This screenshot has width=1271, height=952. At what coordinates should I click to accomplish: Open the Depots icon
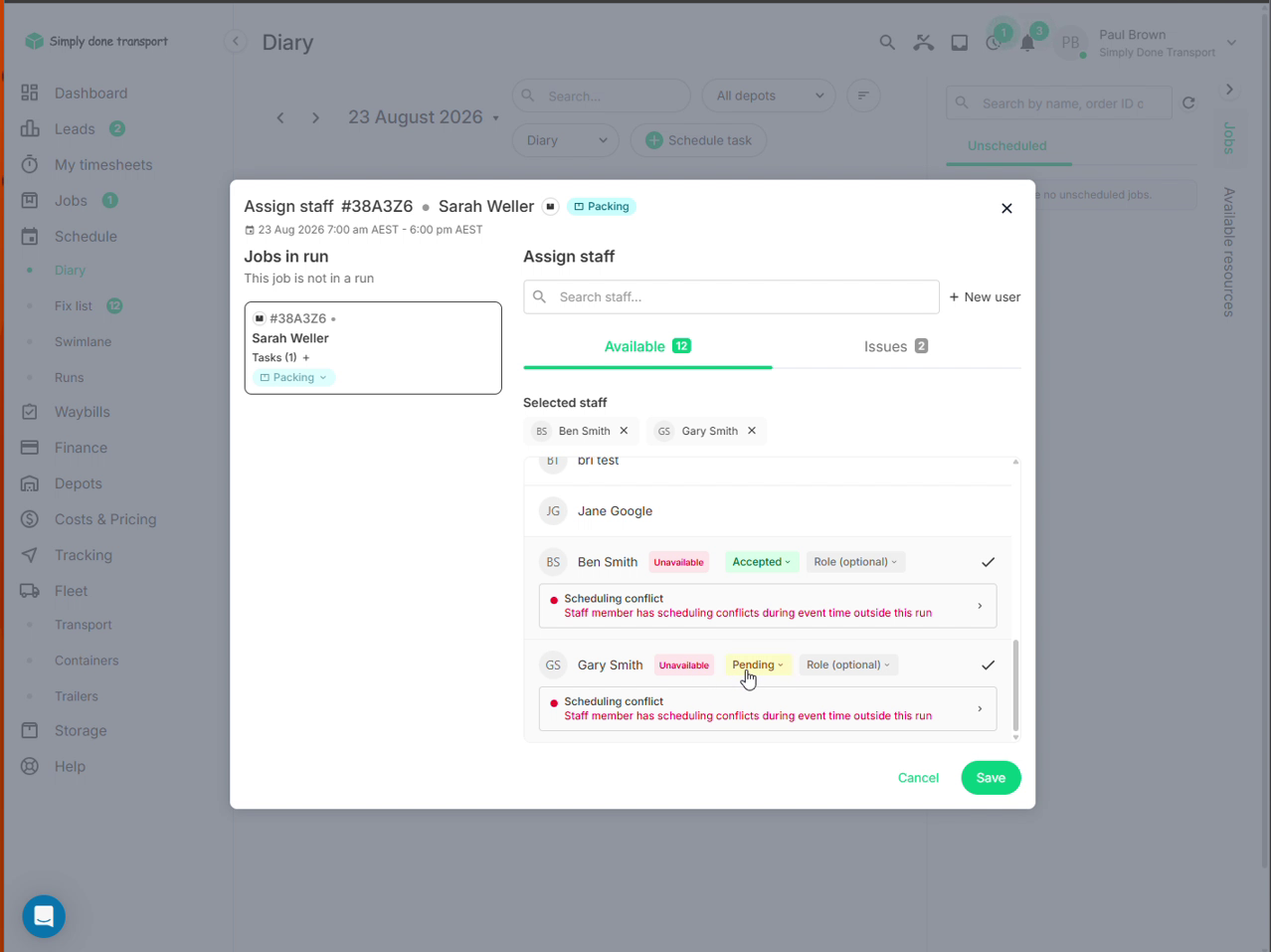point(30,483)
